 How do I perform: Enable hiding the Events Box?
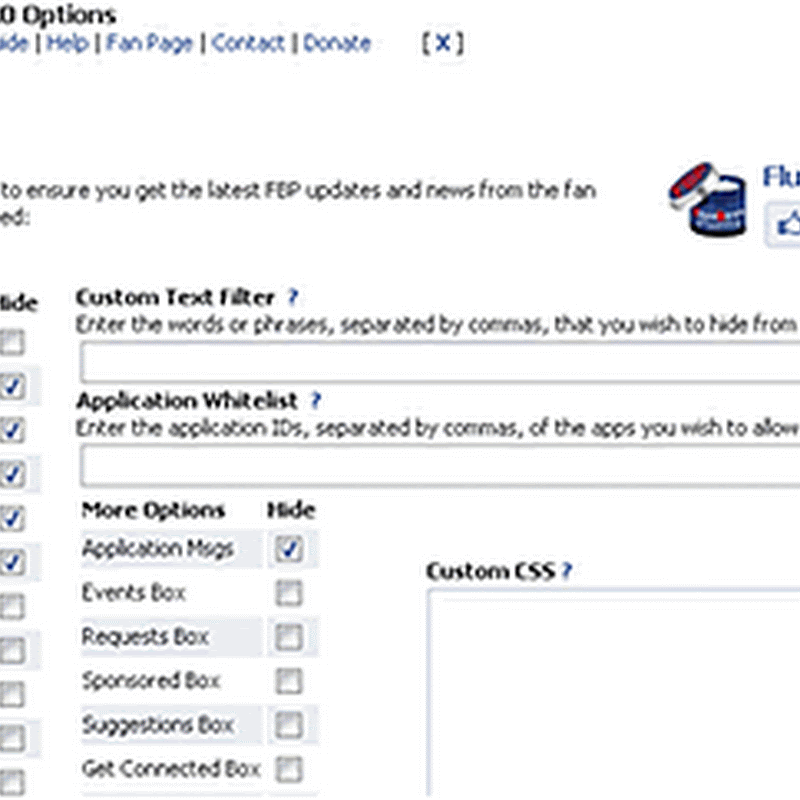point(289,593)
